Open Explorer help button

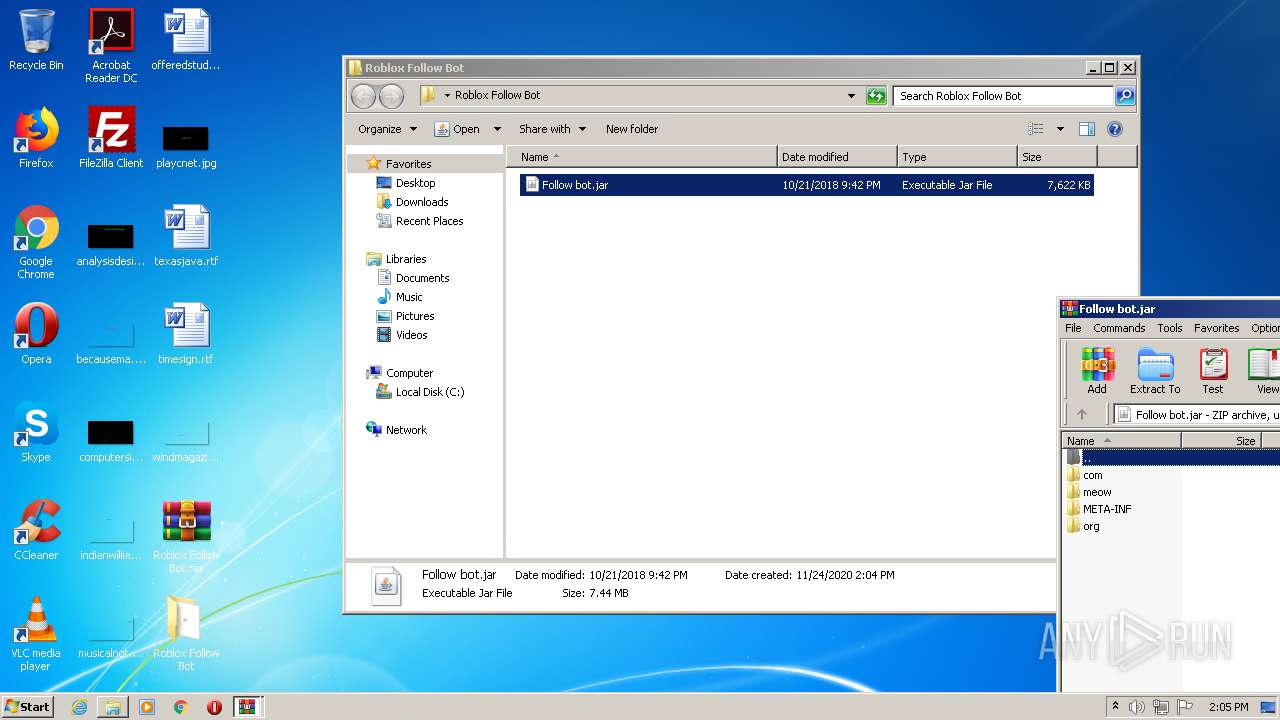click(1115, 129)
